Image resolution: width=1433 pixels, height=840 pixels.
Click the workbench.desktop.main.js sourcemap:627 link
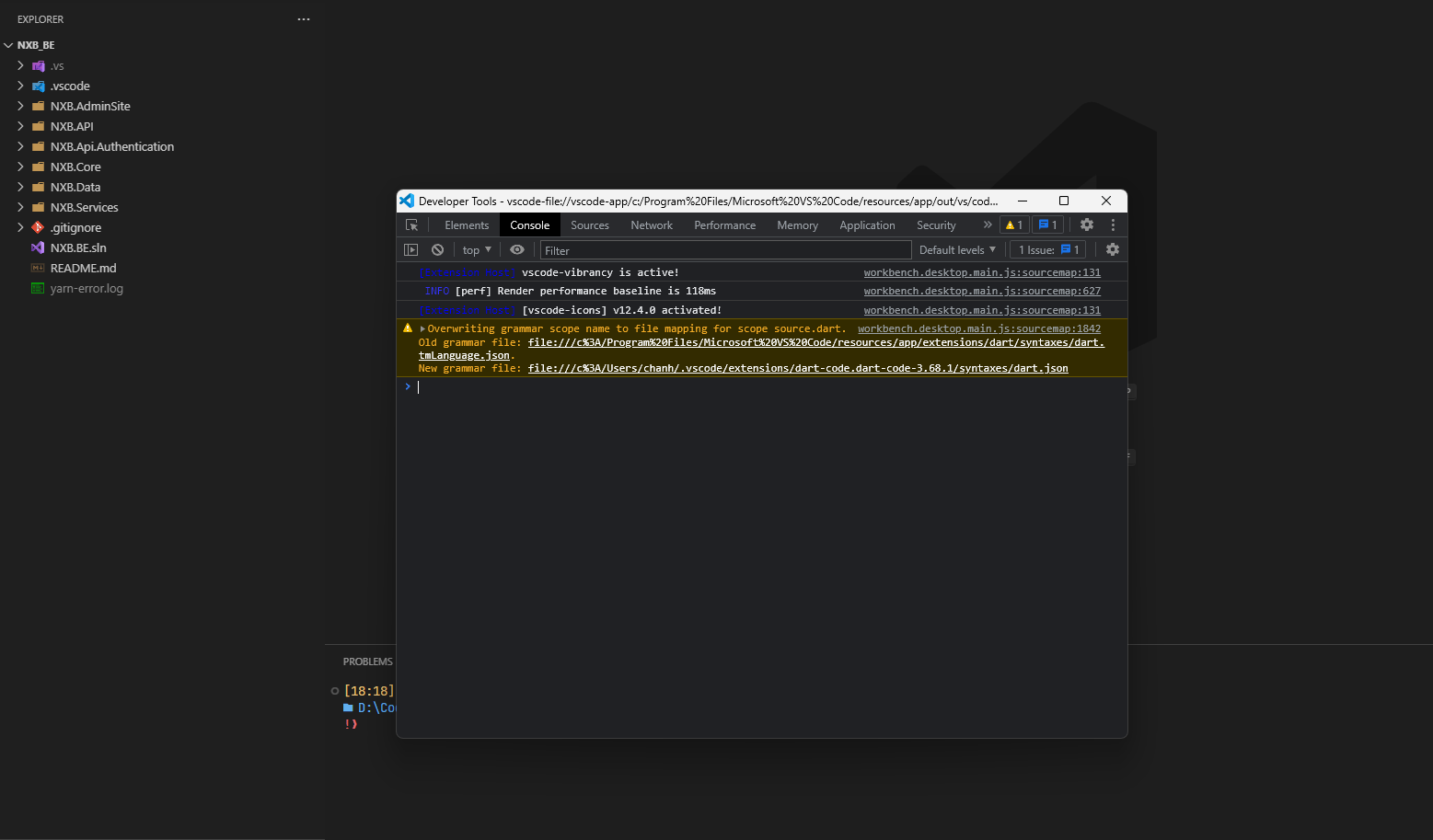[982, 291]
